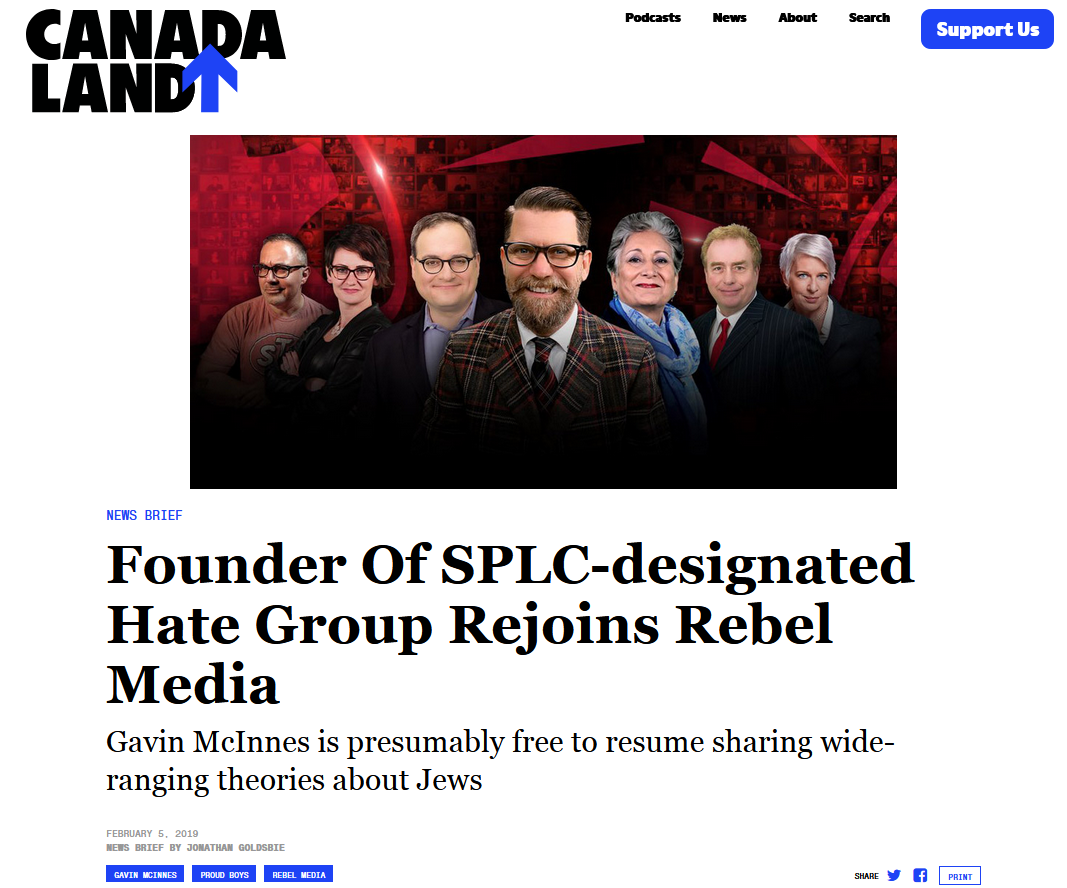
Task: Click the February 5, 2019 date
Action: point(152,834)
